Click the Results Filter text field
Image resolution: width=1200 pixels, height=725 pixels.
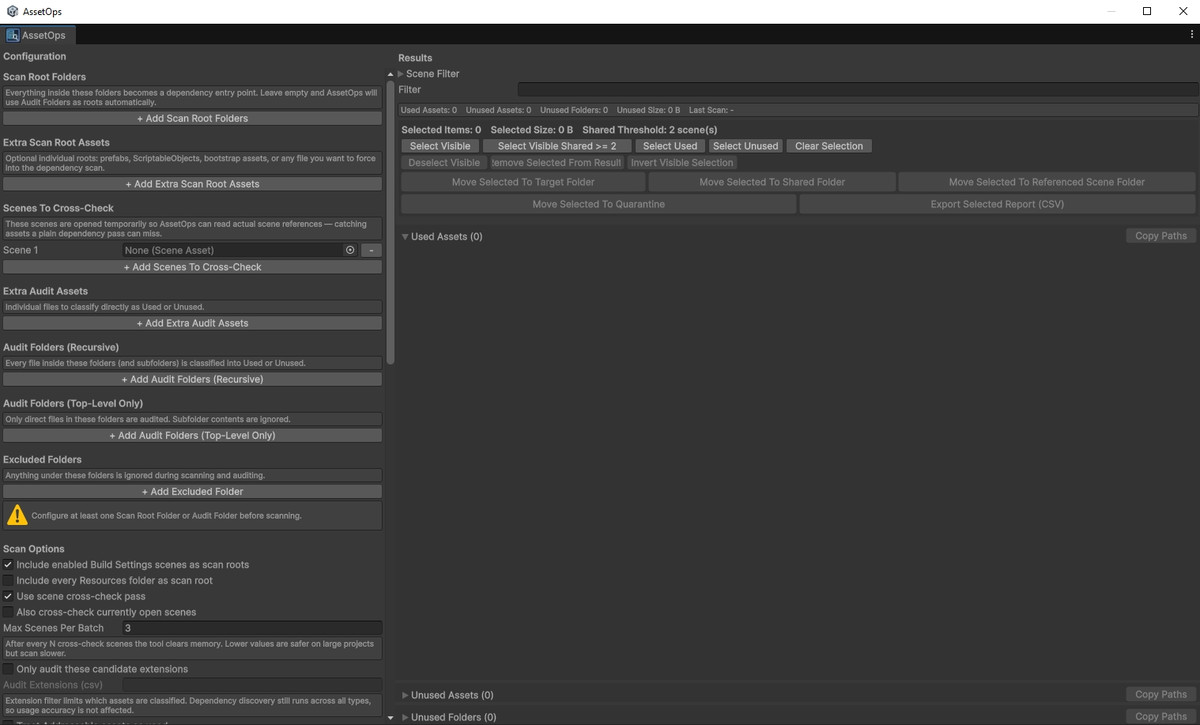(x=857, y=89)
